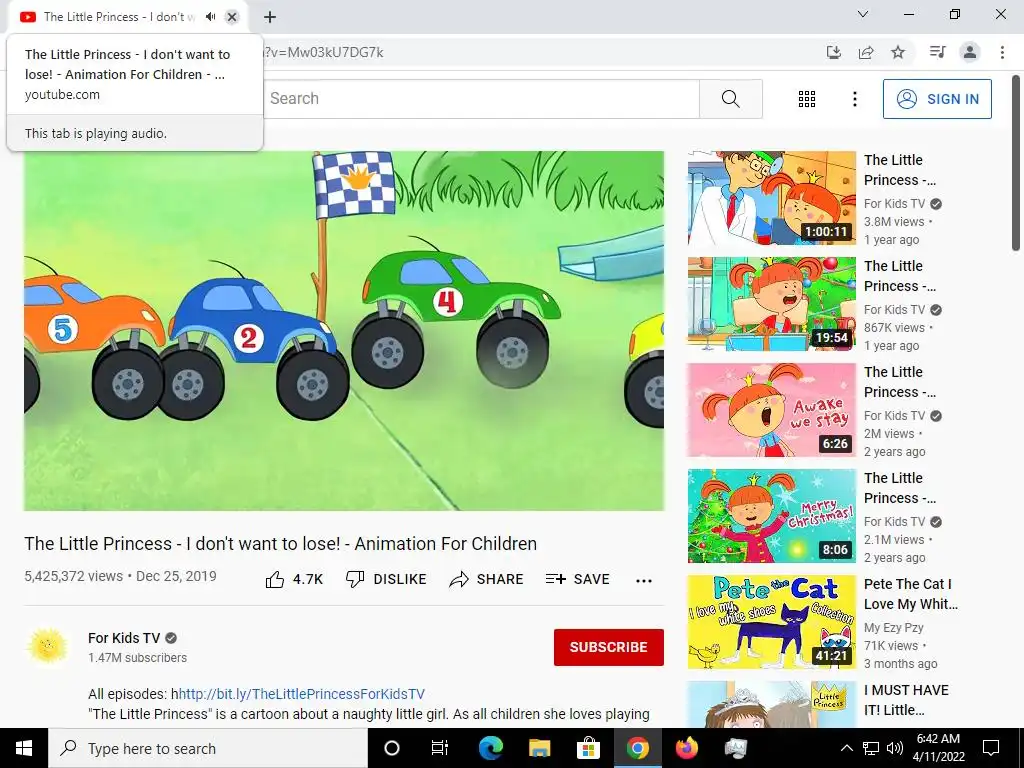
Task: Click the I MUST HAVE IT! Little title
Action: point(906,700)
